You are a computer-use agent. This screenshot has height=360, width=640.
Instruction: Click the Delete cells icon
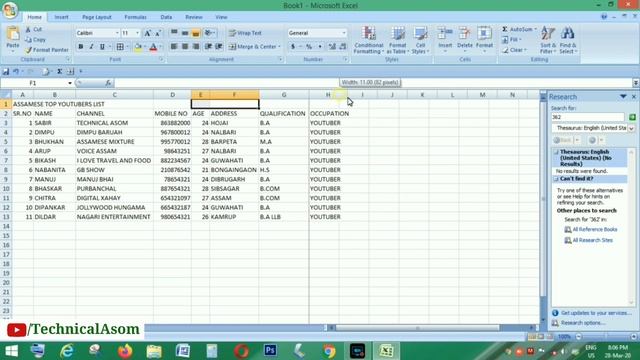464,34
